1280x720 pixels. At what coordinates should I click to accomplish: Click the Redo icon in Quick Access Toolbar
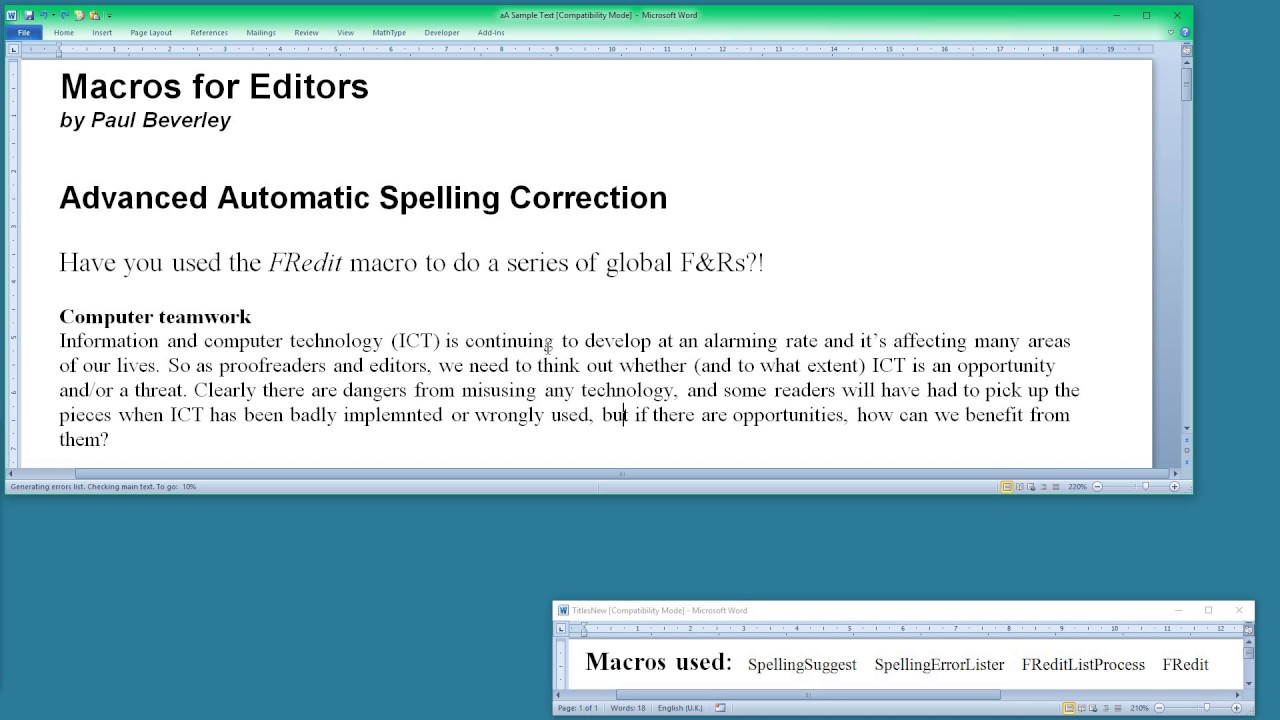pyautogui.click(x=65, y=15)
